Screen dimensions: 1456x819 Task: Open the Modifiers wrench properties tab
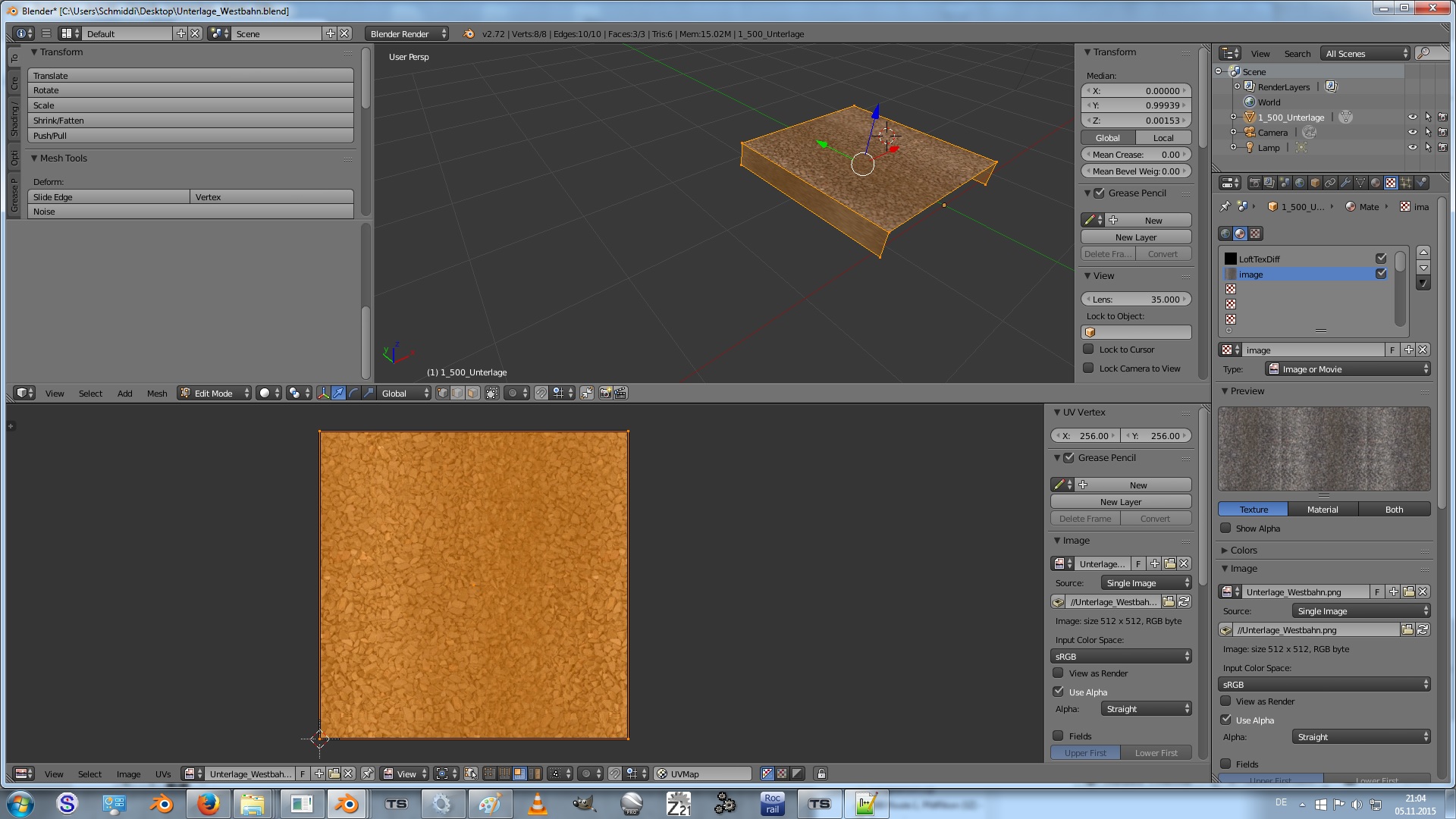[x=1345, y=183]
